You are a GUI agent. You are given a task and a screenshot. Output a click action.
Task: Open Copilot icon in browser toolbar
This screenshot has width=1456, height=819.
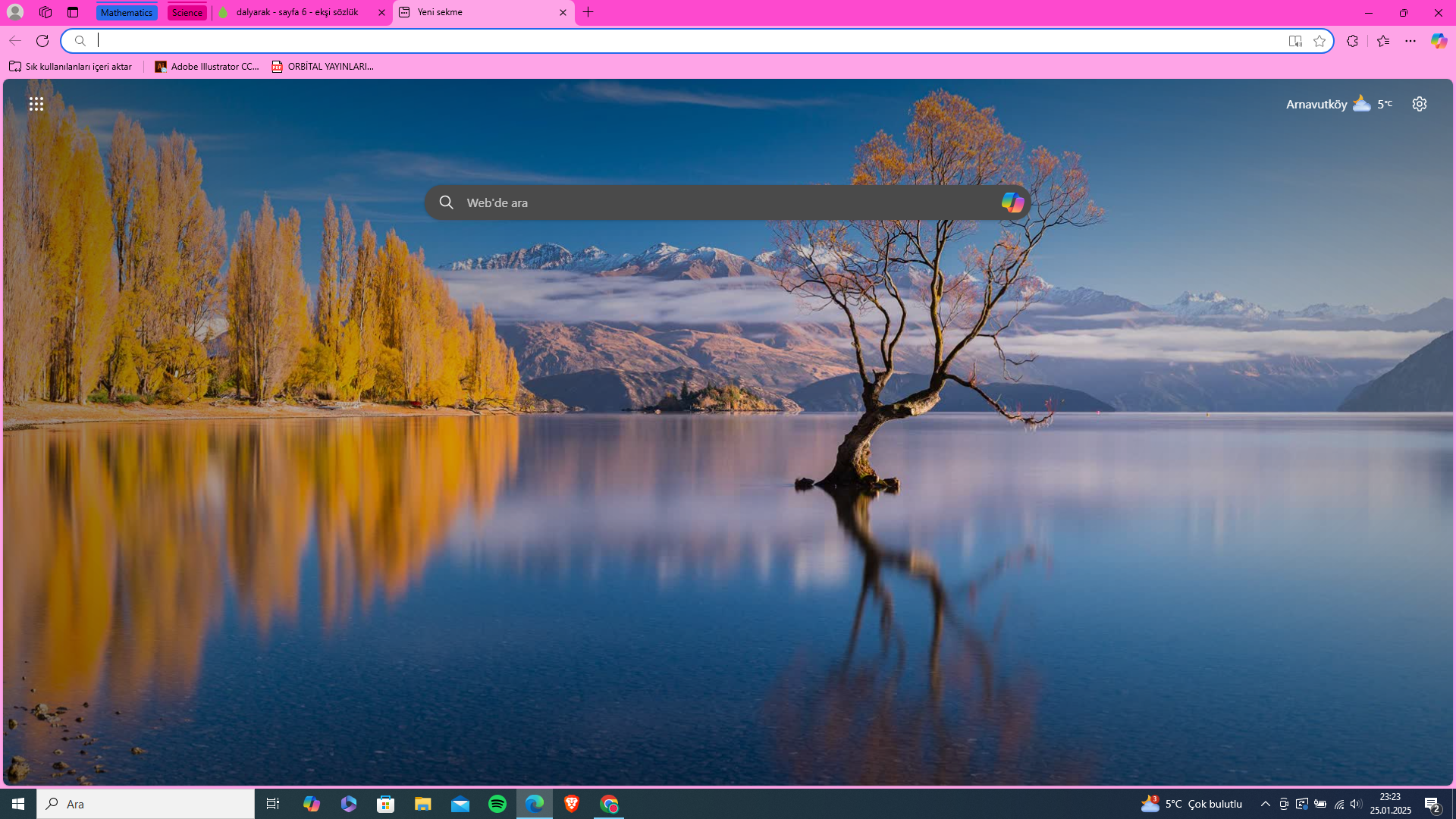point(1439,41)
